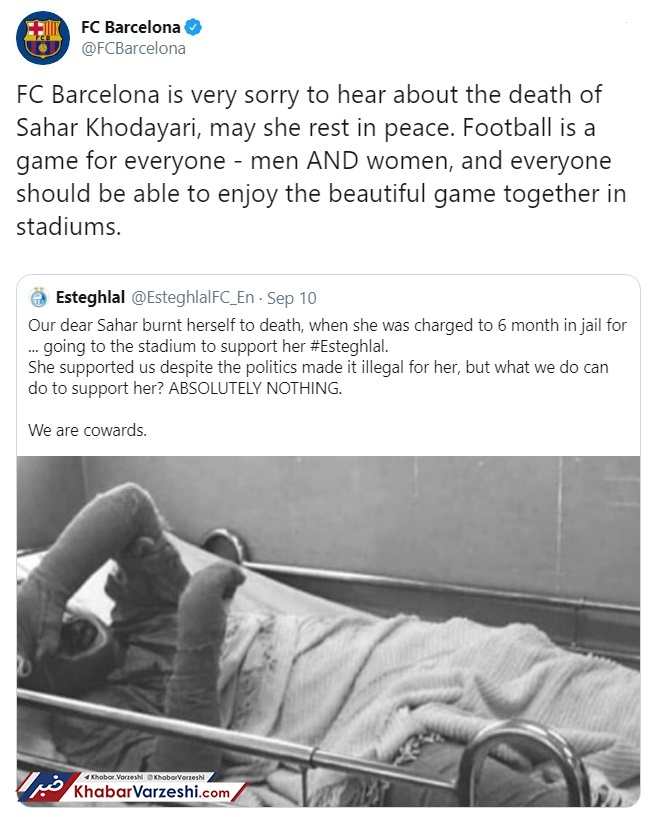Visit the @EsteghlalFC_En handle

[193, 298]
